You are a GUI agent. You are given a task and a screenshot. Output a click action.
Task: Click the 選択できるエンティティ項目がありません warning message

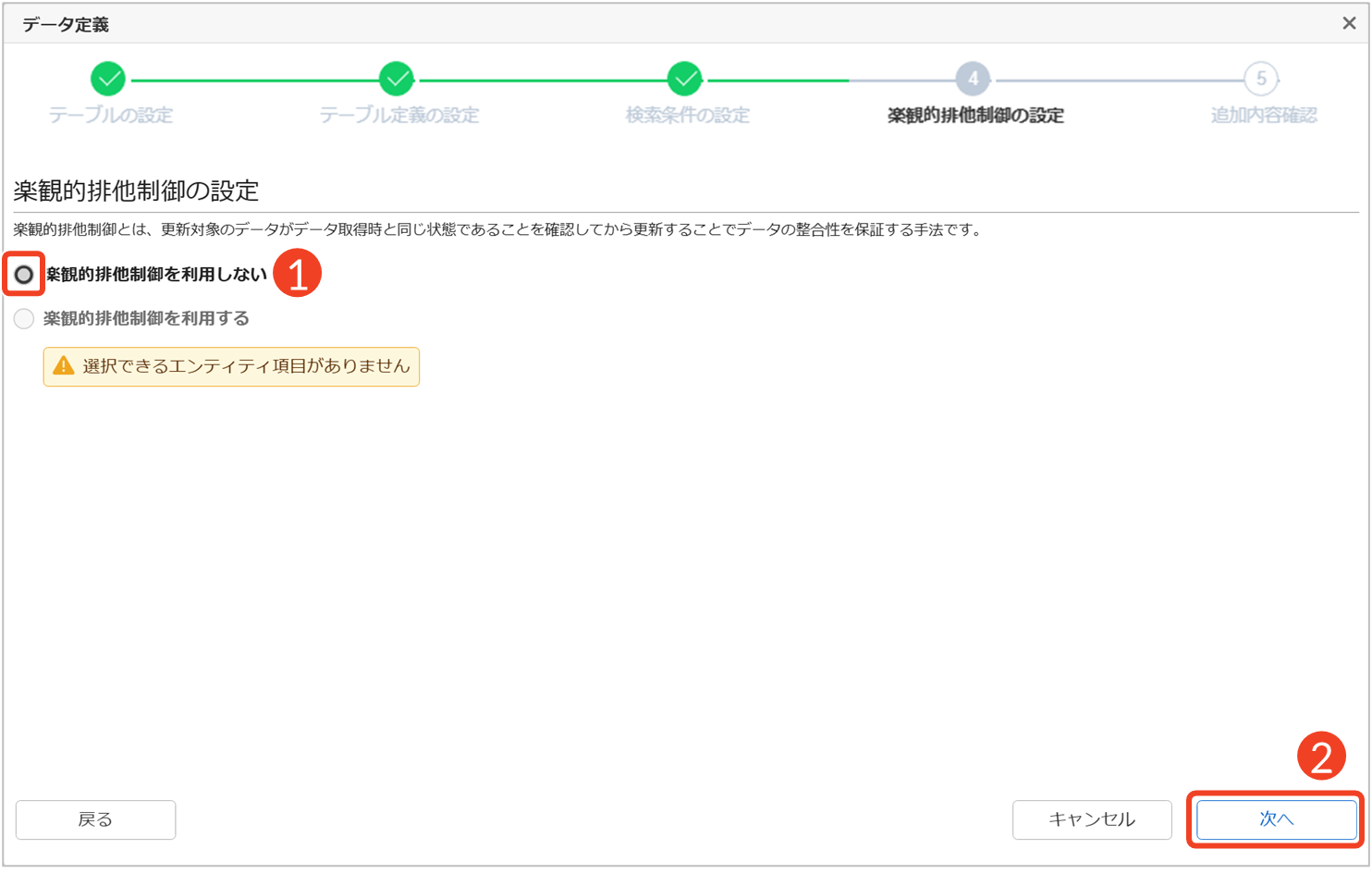245,366
